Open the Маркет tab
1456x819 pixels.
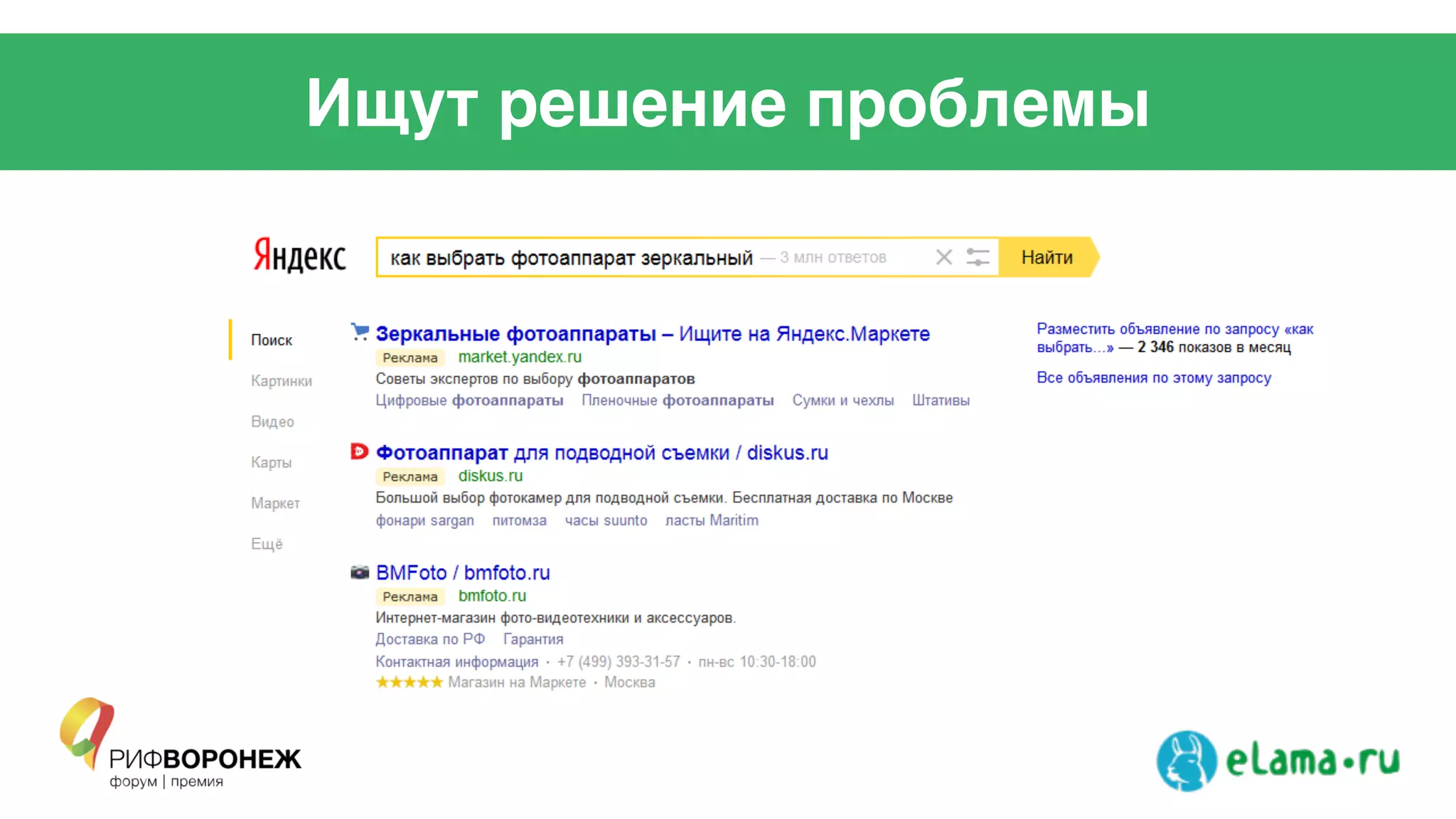click(275, 503)
